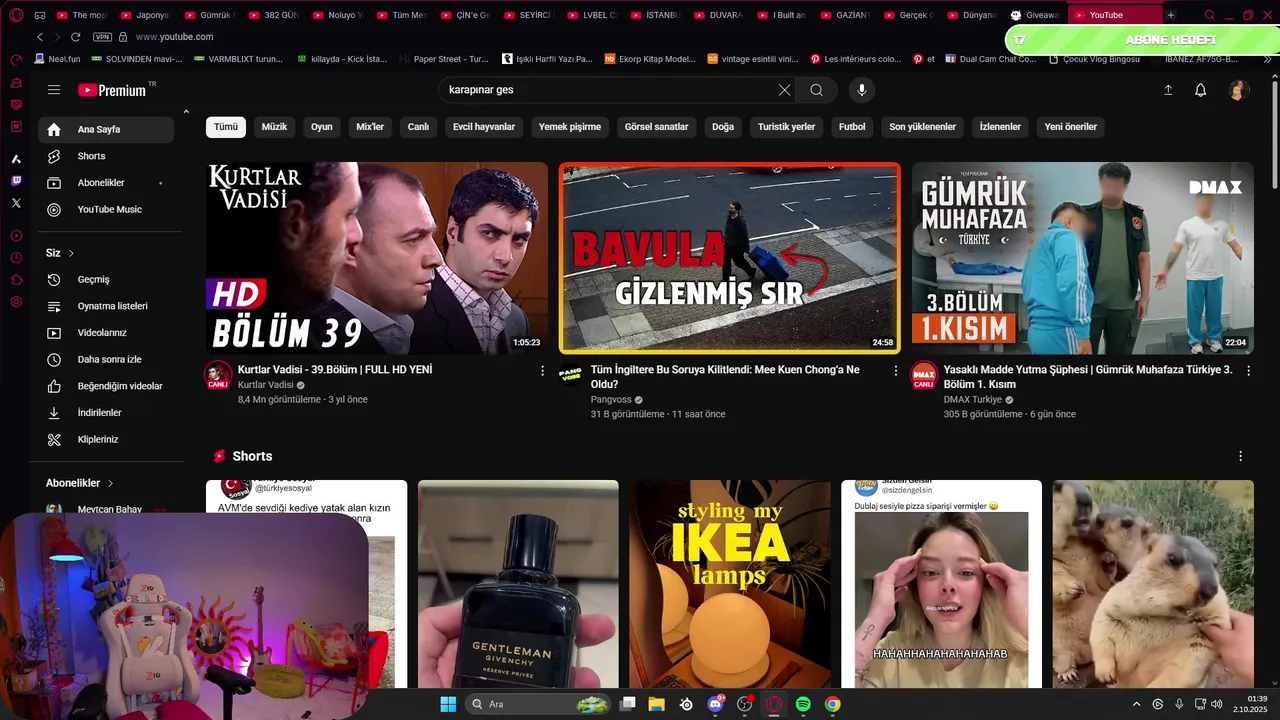Screen dimensions: 1280x720
Task: Go to Ana Sayfa in sidebar
Action: pyautogui.click(x=106, y=129)
